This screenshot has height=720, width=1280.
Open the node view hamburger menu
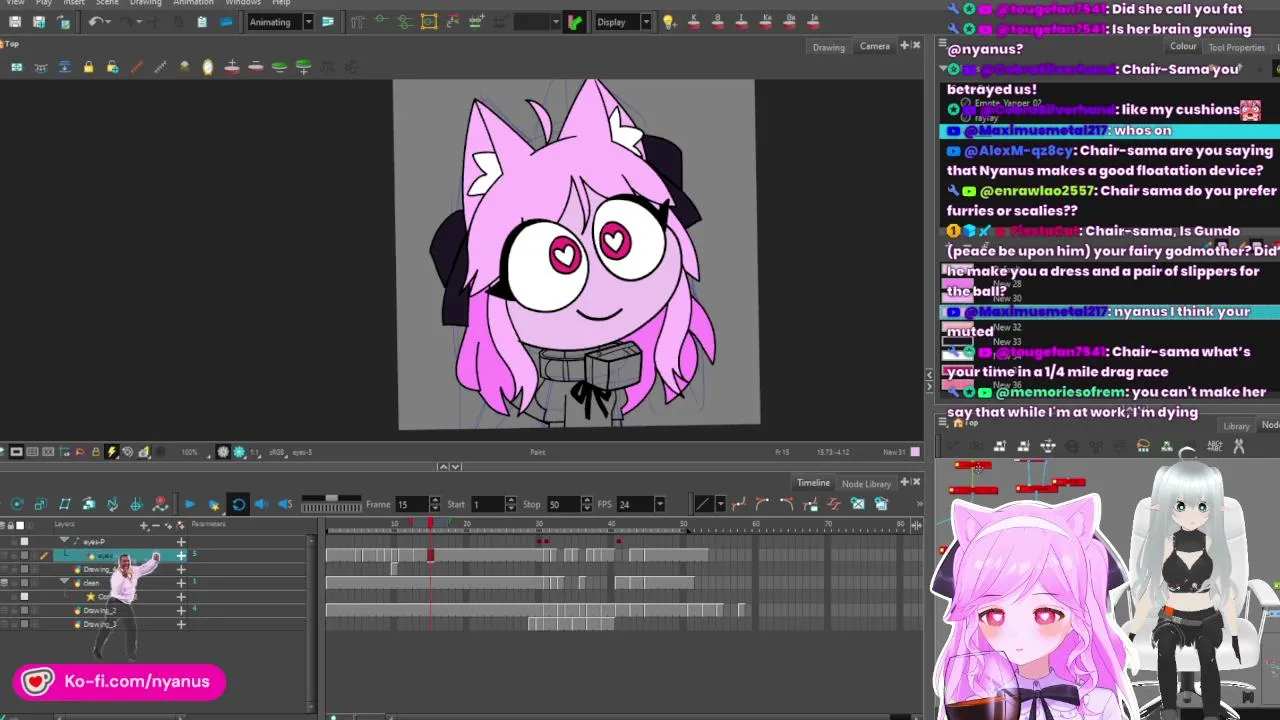click(x=942, y=423)
